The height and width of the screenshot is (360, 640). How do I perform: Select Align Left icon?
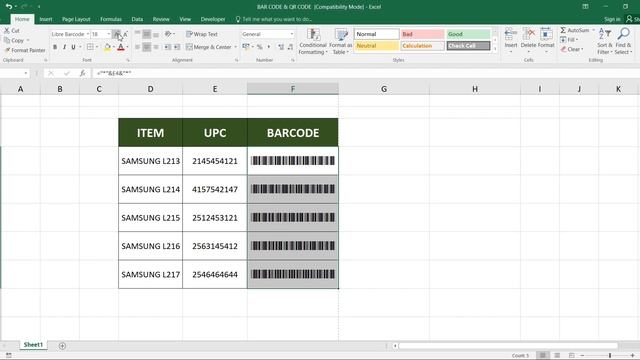pos(138,47)
